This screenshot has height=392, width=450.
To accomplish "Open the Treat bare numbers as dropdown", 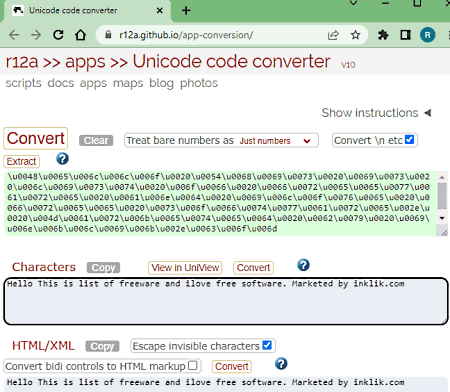I will (x=221, y=140).
